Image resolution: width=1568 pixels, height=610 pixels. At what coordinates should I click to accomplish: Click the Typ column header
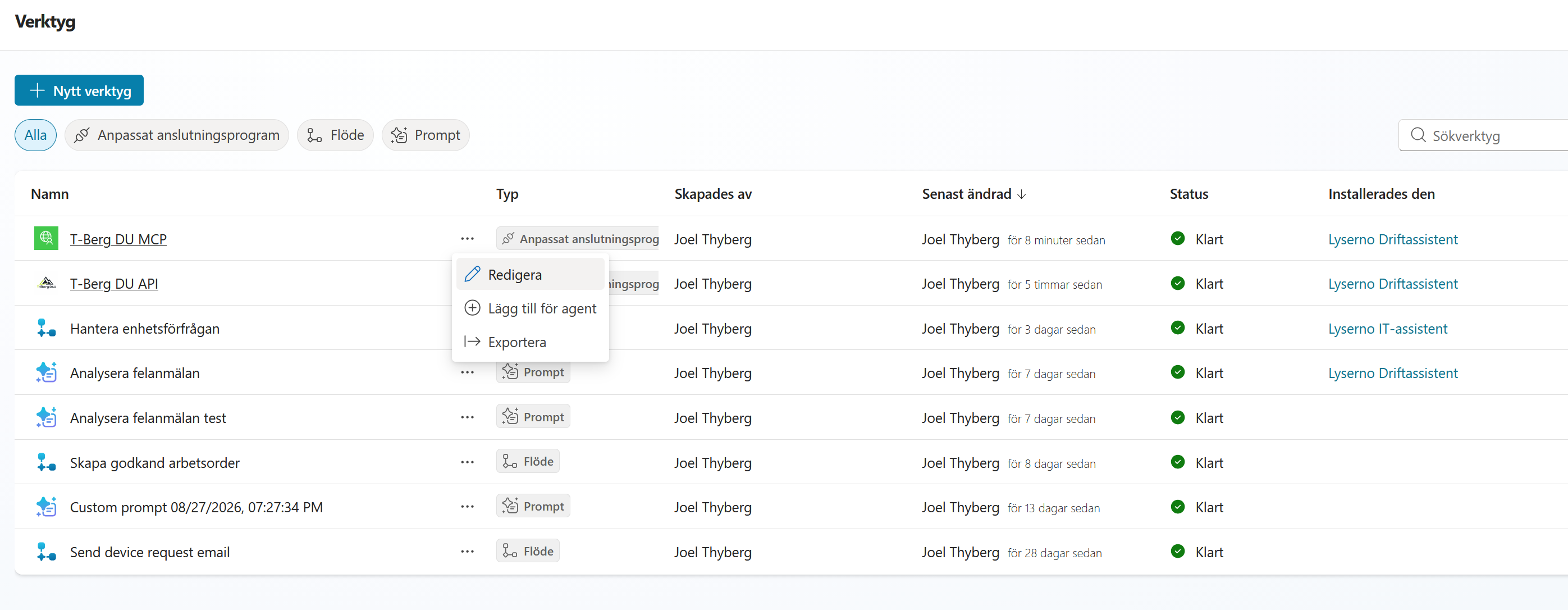tap(508, 194)
